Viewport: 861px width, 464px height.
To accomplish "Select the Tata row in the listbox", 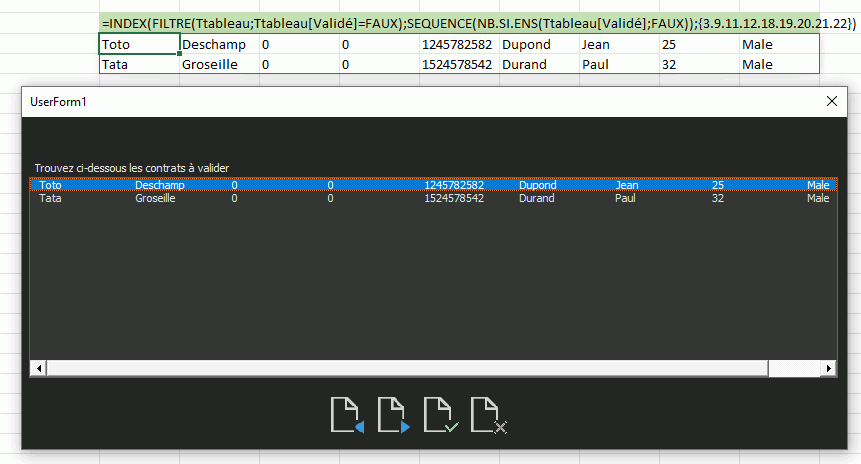I will tap(433, 198).
